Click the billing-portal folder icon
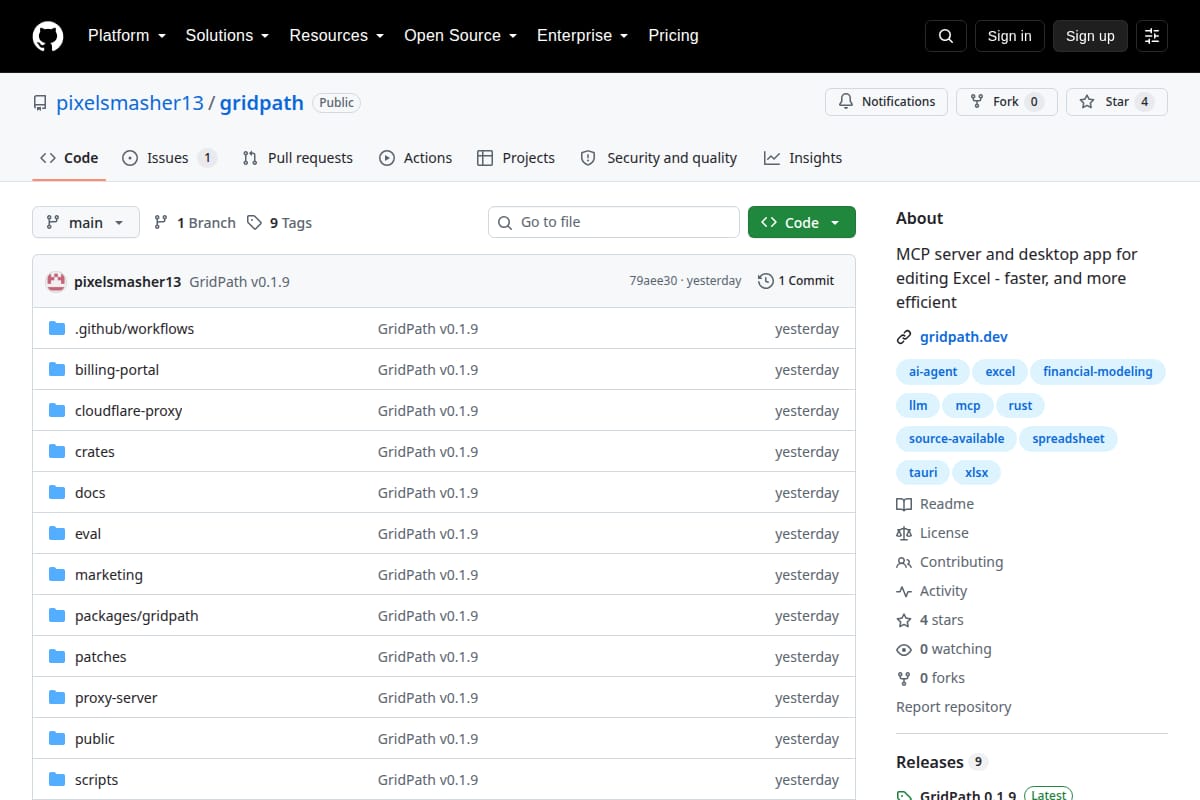The height and width of the screenshot is (800, 1200). (x=57, y=370)
